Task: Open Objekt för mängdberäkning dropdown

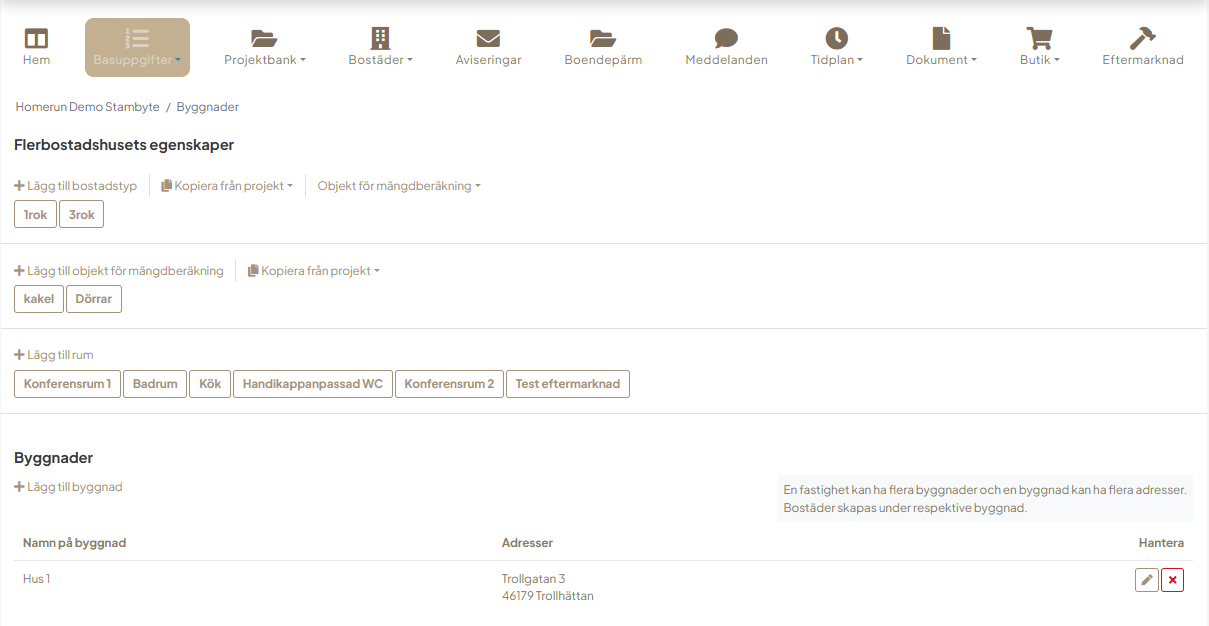Action: pyautogui.click(x=399, y=186)
